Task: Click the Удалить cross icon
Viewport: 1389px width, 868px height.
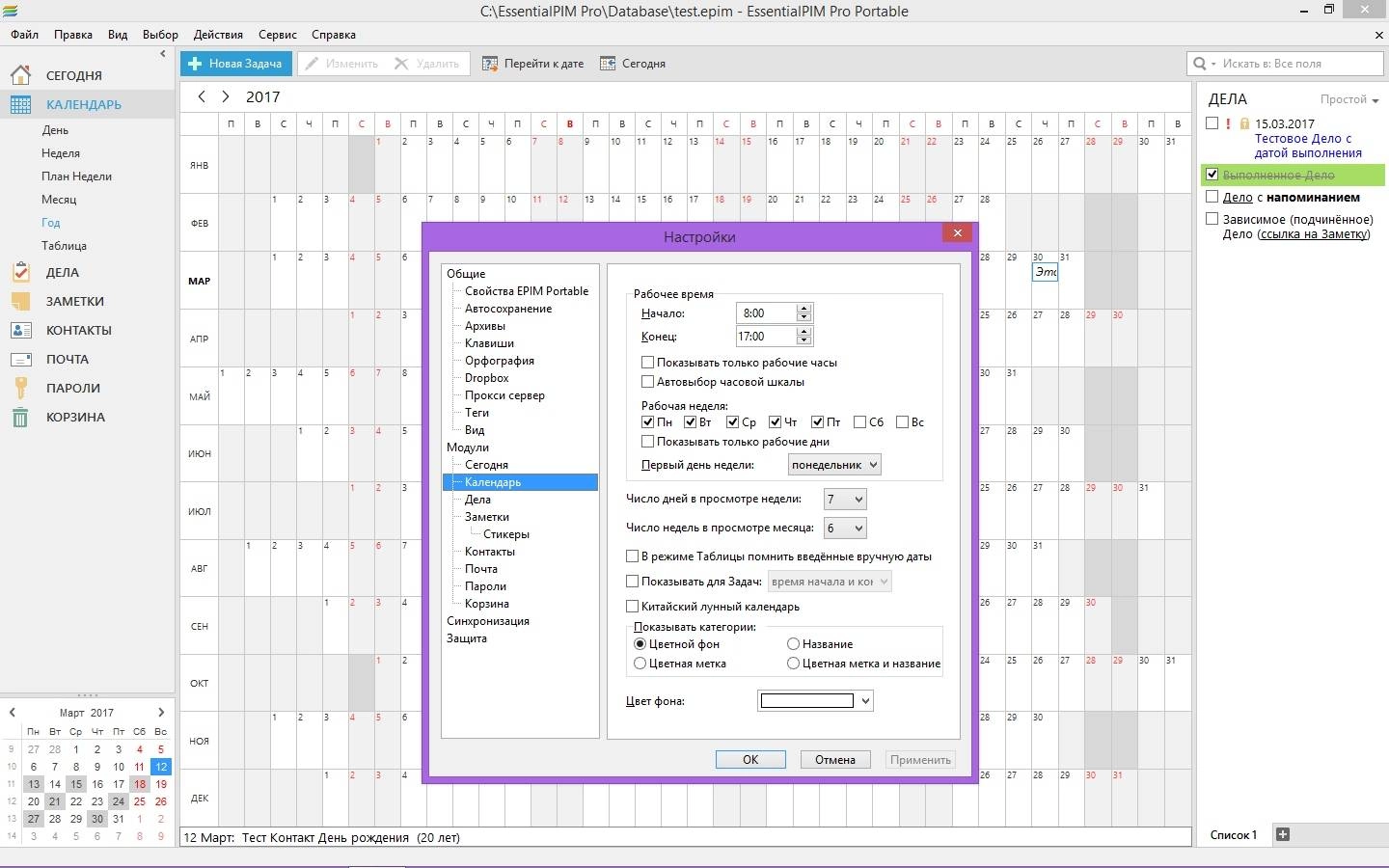Action: [x=401, y=64]
